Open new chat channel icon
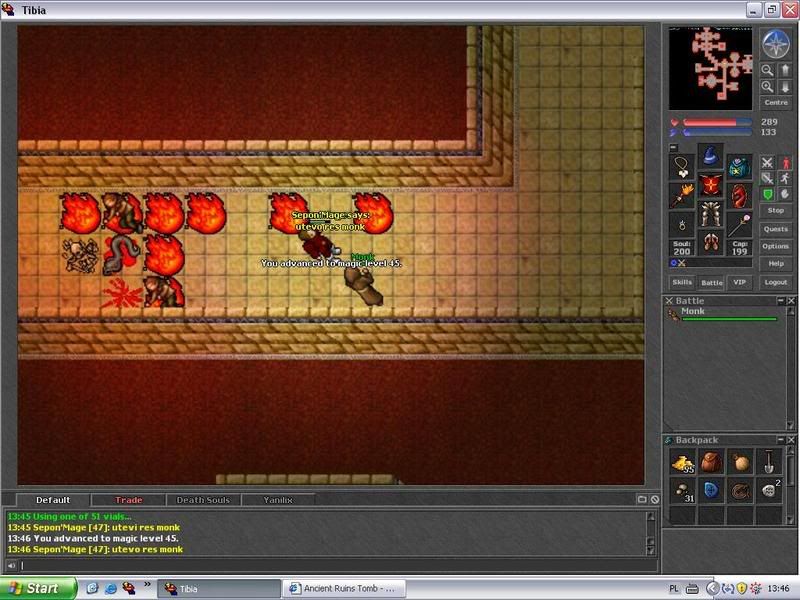The width and height of the screenshot is (800, 600). tap(642, 499)
